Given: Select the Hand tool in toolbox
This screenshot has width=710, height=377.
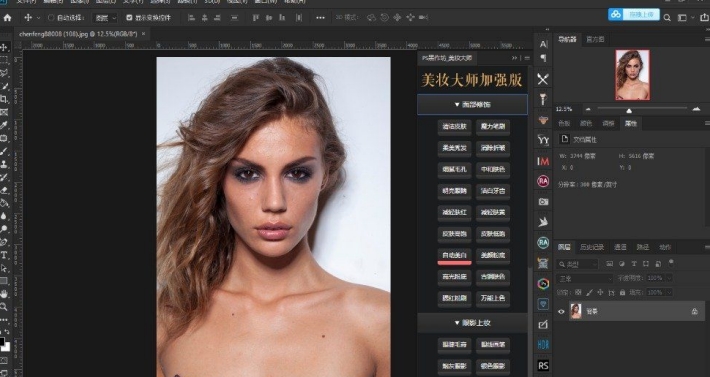Looking at the screenshot, I should 4,294.
